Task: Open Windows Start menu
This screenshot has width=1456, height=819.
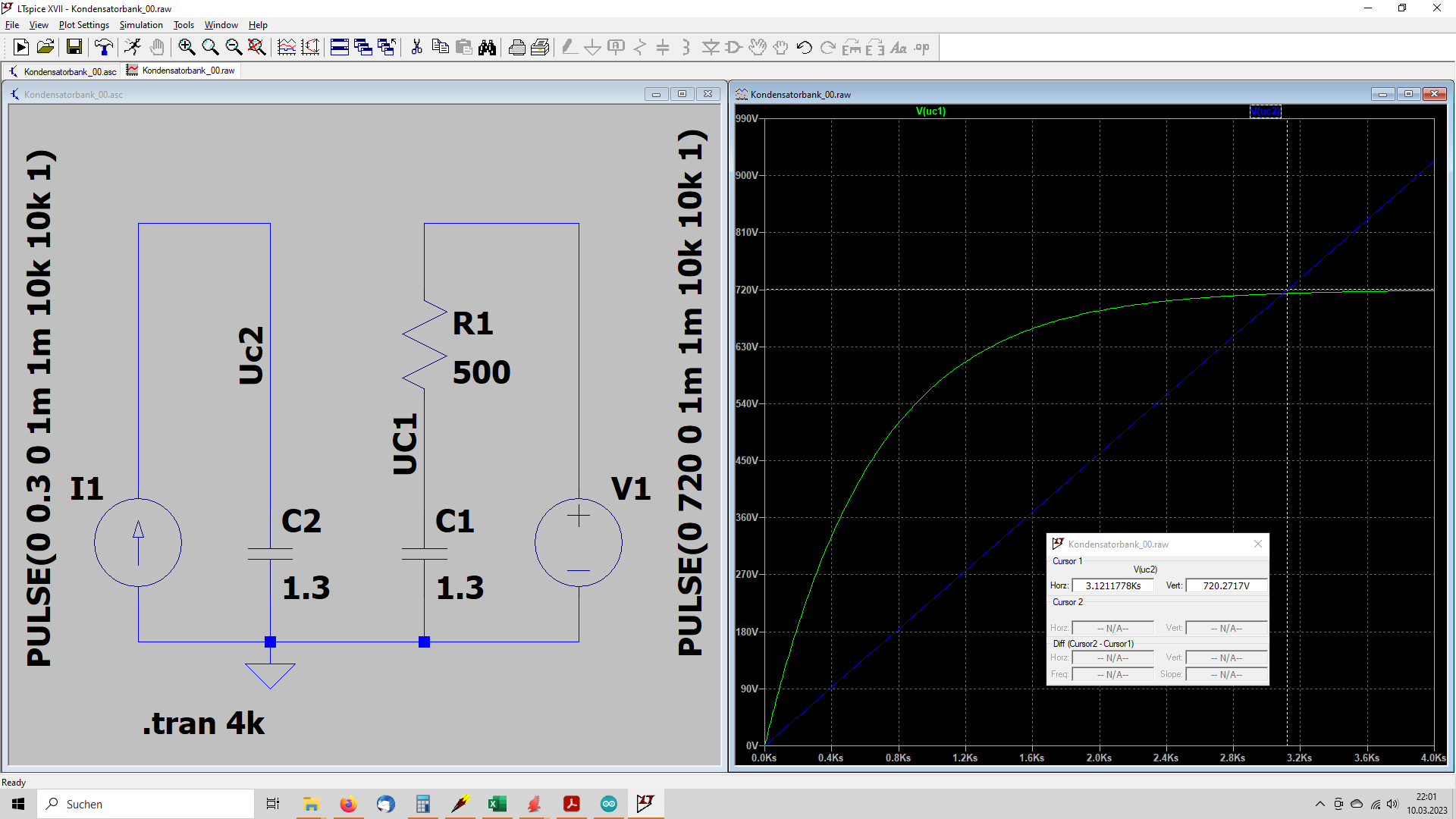Action: [x=18, y=804]
